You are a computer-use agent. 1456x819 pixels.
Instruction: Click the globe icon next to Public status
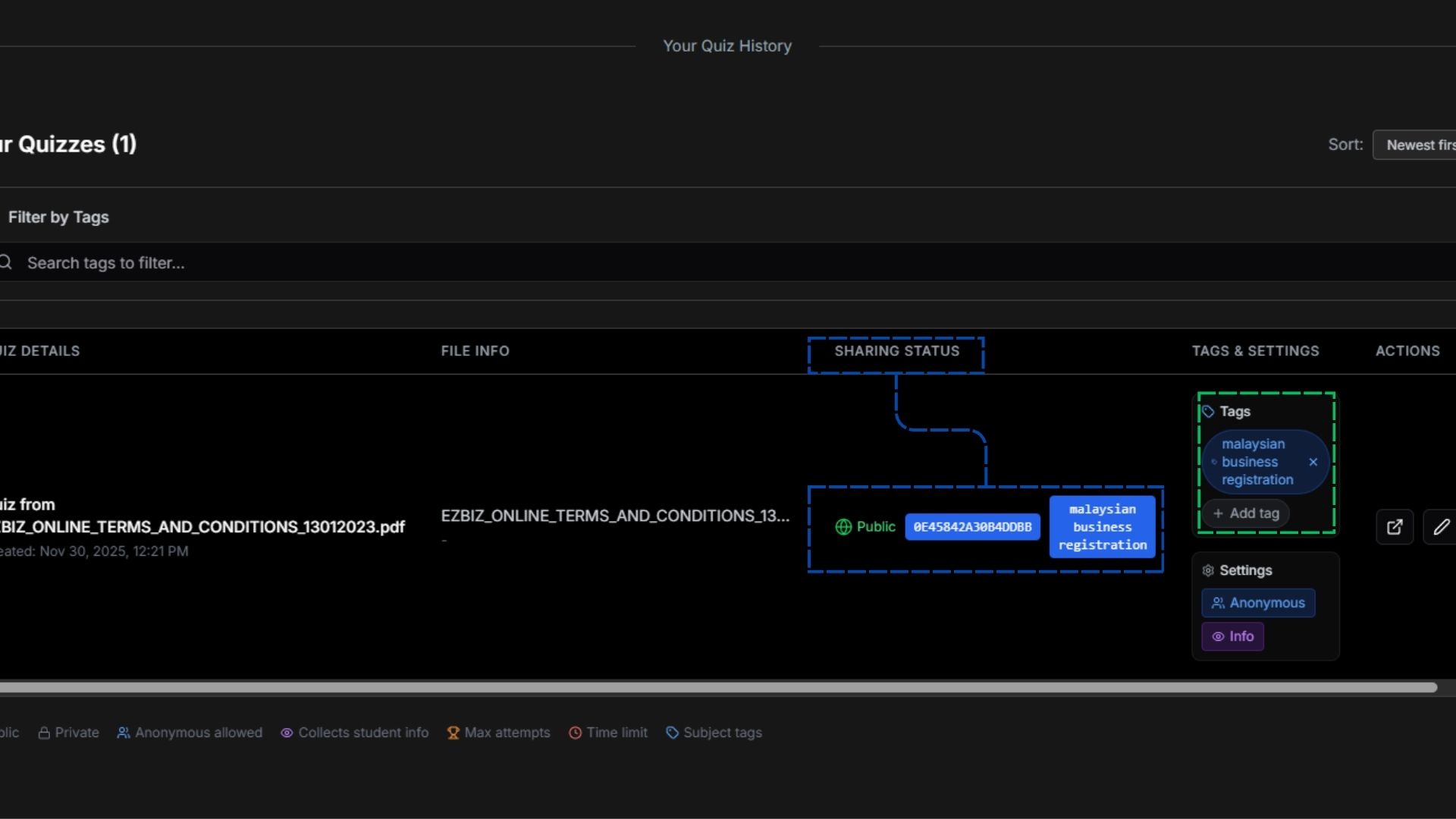pyautogui.click(x=843, y=527)
